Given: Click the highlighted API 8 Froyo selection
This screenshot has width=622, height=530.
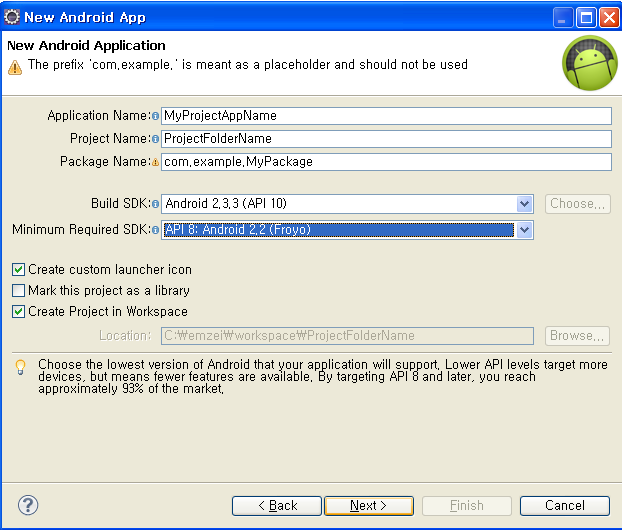Looking at the screenshot, I should (x=339, y=230).
